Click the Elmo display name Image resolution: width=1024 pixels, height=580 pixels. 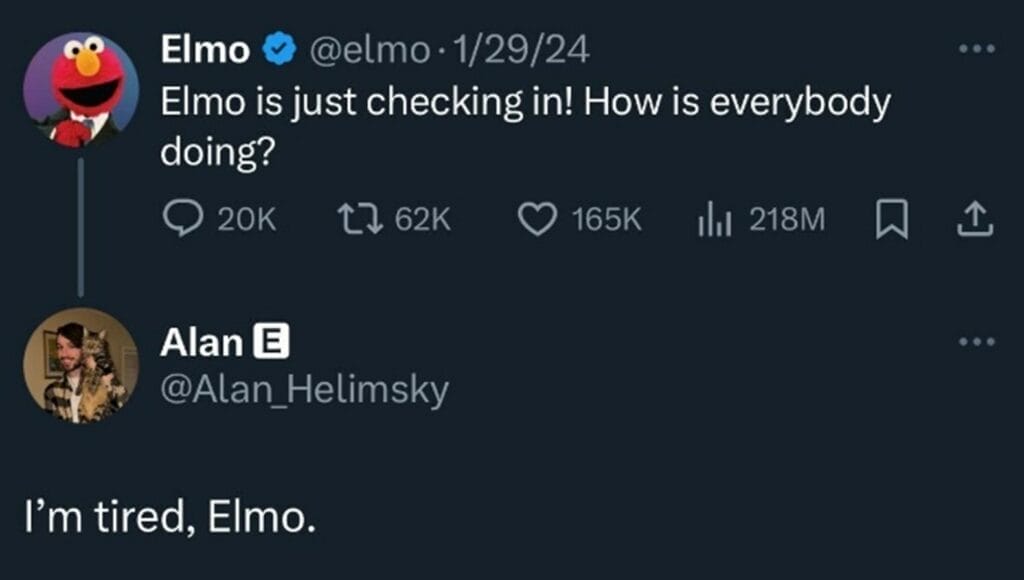[205, 50]
